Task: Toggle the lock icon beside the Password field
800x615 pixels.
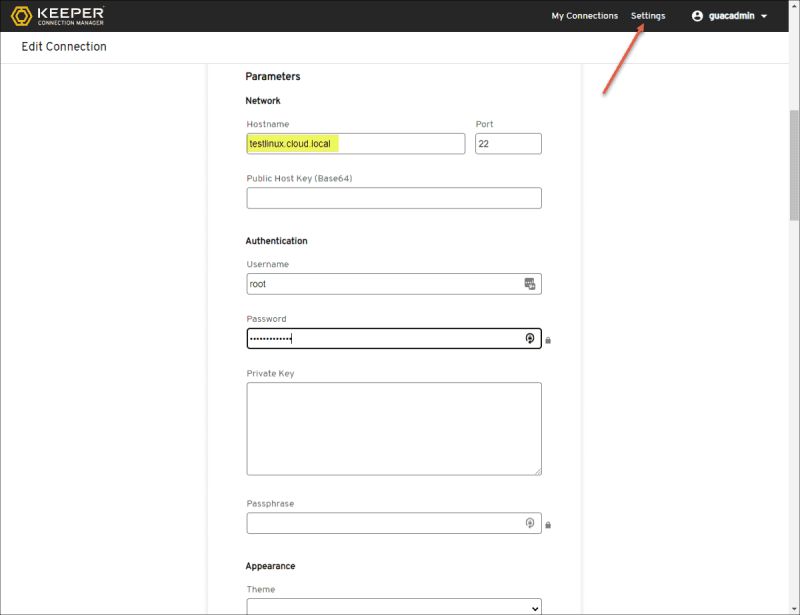Action: [x=549, y=338]
